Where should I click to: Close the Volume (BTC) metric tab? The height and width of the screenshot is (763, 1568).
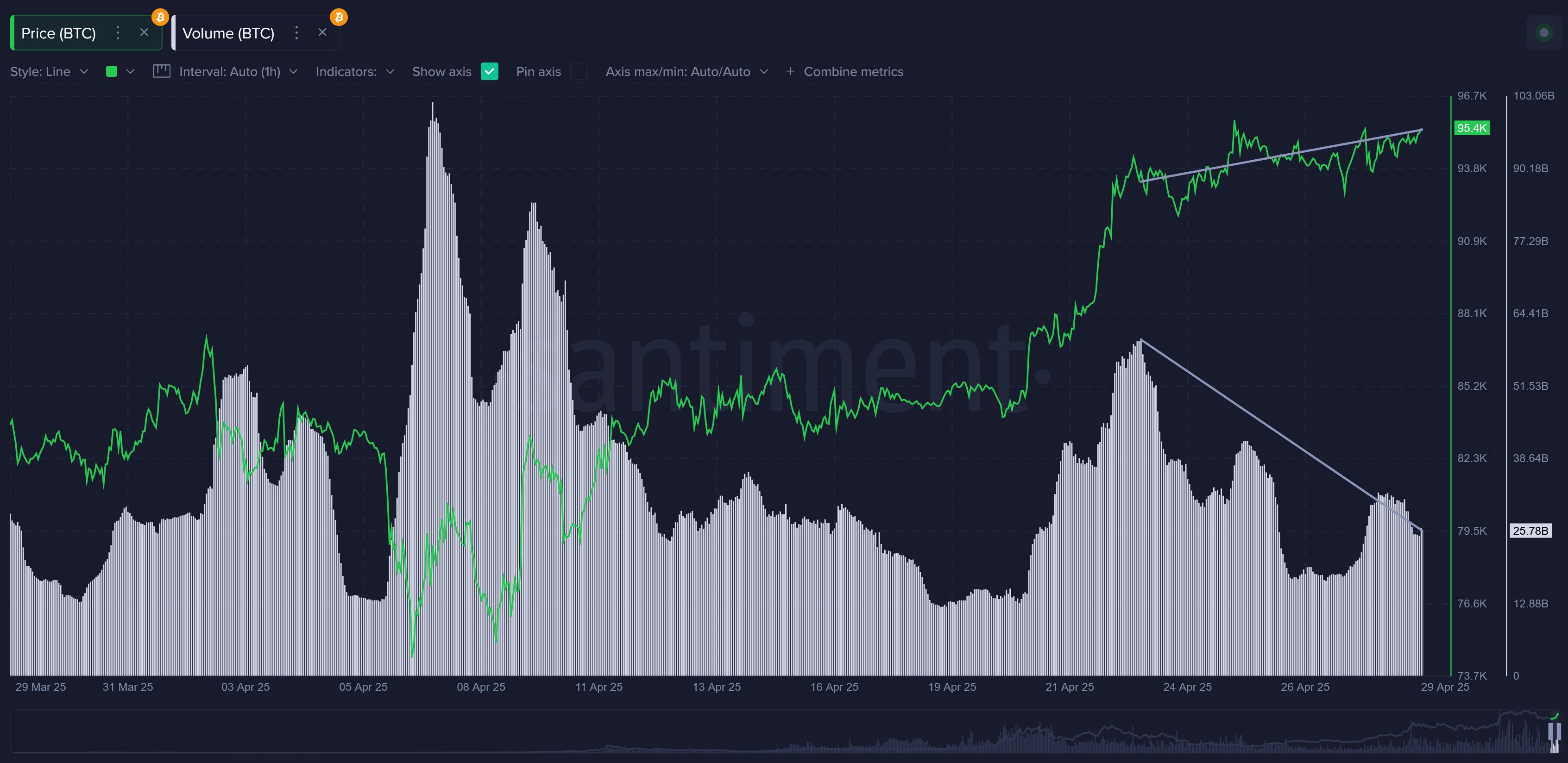[x=322, y=32]
